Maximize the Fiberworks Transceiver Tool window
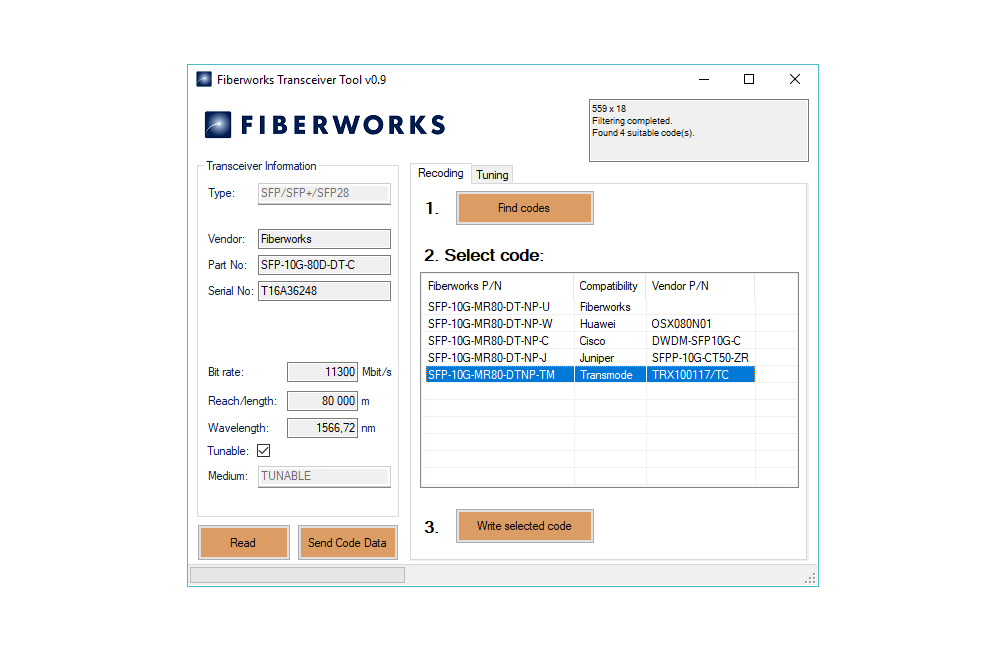Viewport: 1006px width, 651px height. [749, 79]
